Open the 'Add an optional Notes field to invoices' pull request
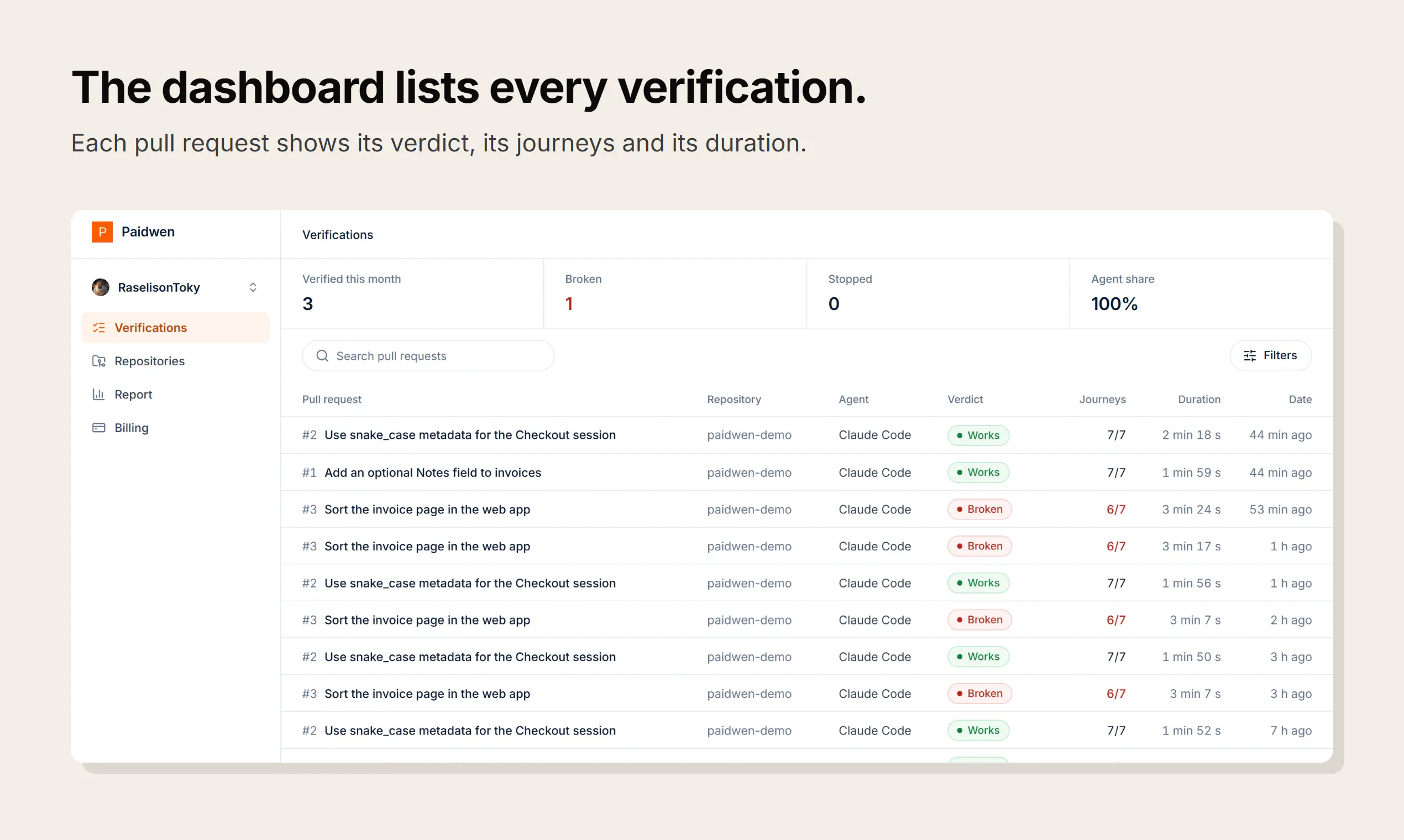1404x840 pixels. pyautogui.click(x=432, y=473)
